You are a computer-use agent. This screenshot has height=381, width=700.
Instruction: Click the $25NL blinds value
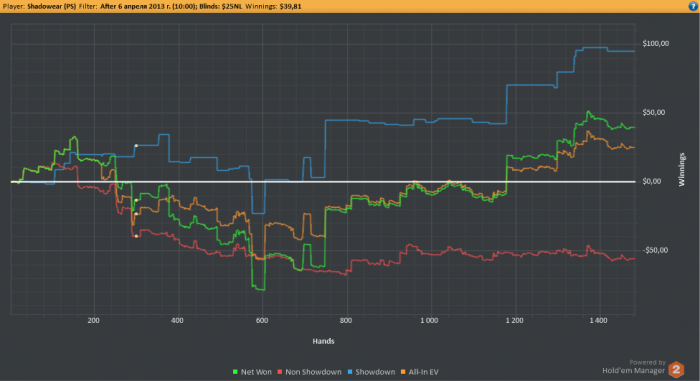tap(232, 6)
